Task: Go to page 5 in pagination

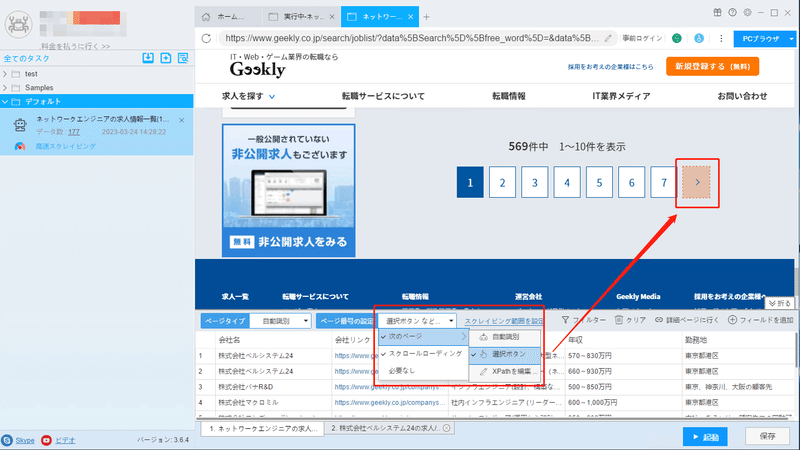Action: click(599, 182)
